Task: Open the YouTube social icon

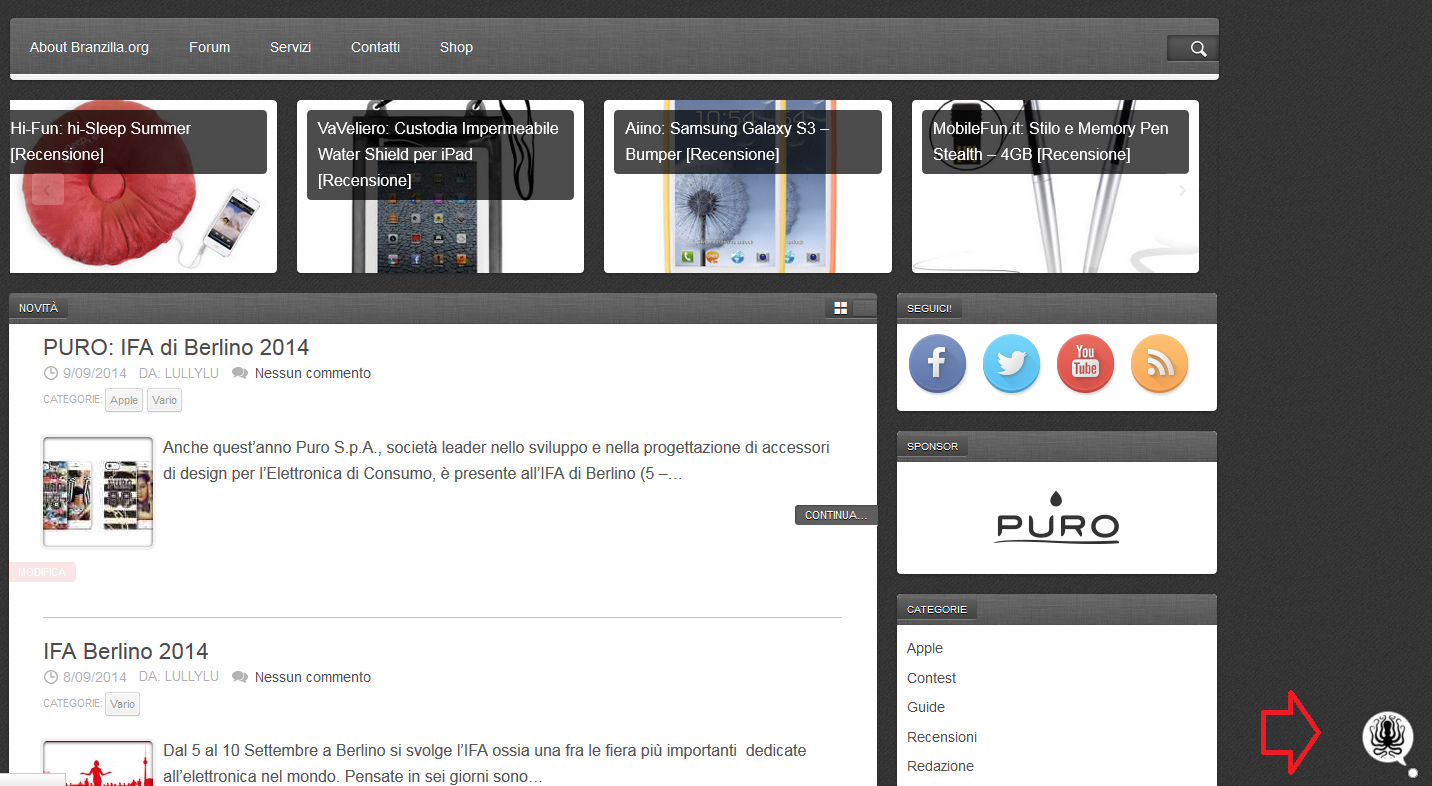Action: 1085,364
